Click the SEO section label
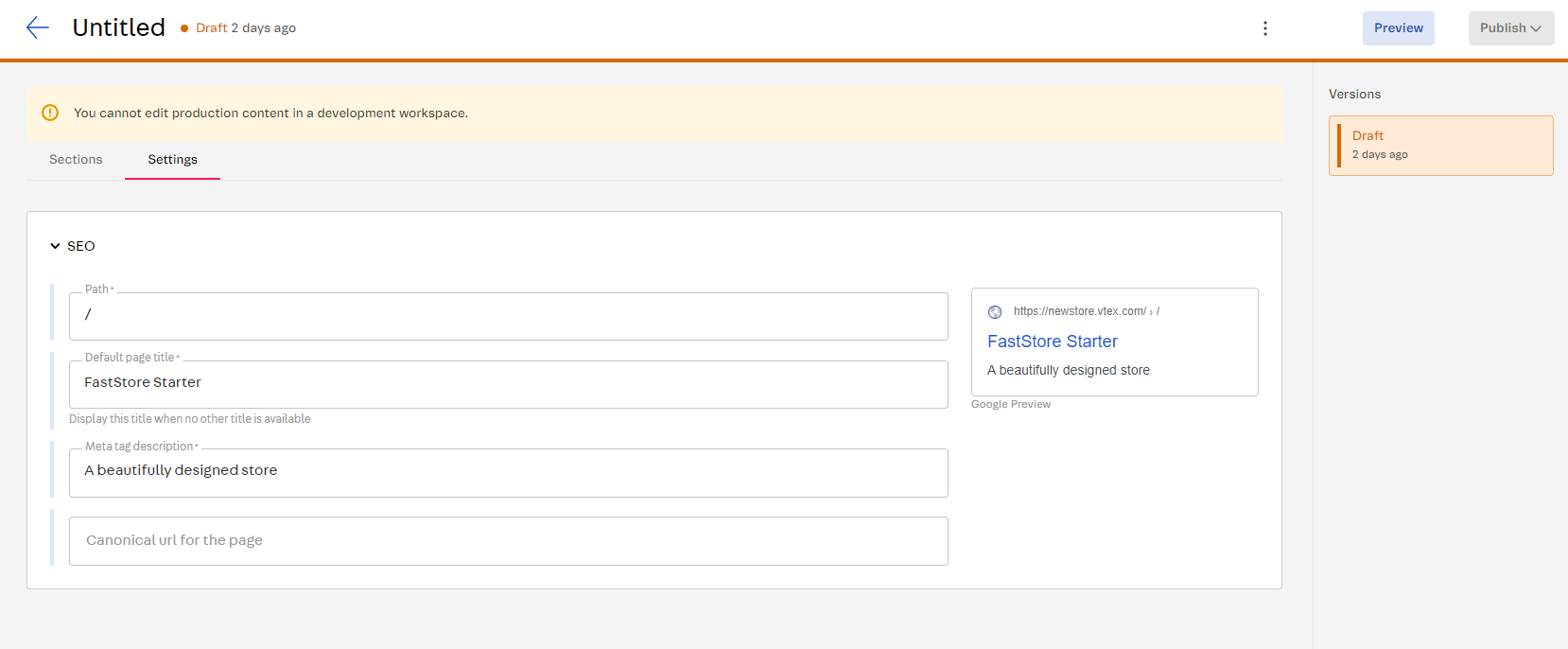This screenshot has height=649, width=1568. pyautogui.click(x=81, y=246)
